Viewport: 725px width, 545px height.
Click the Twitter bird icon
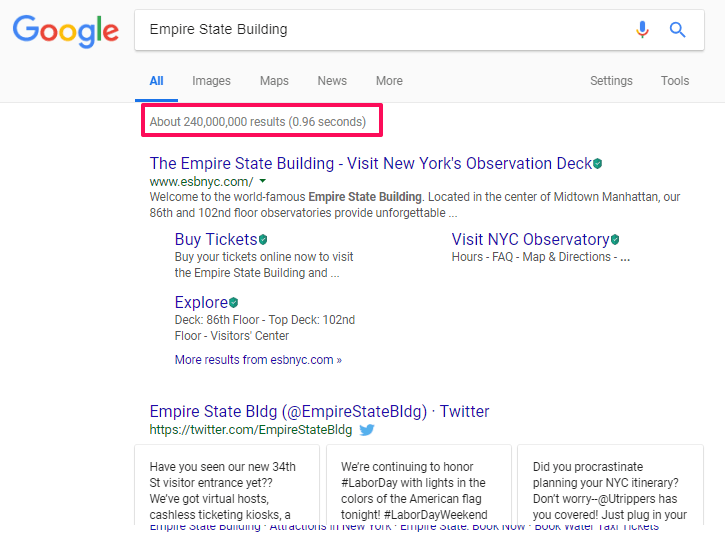[367, 430]
